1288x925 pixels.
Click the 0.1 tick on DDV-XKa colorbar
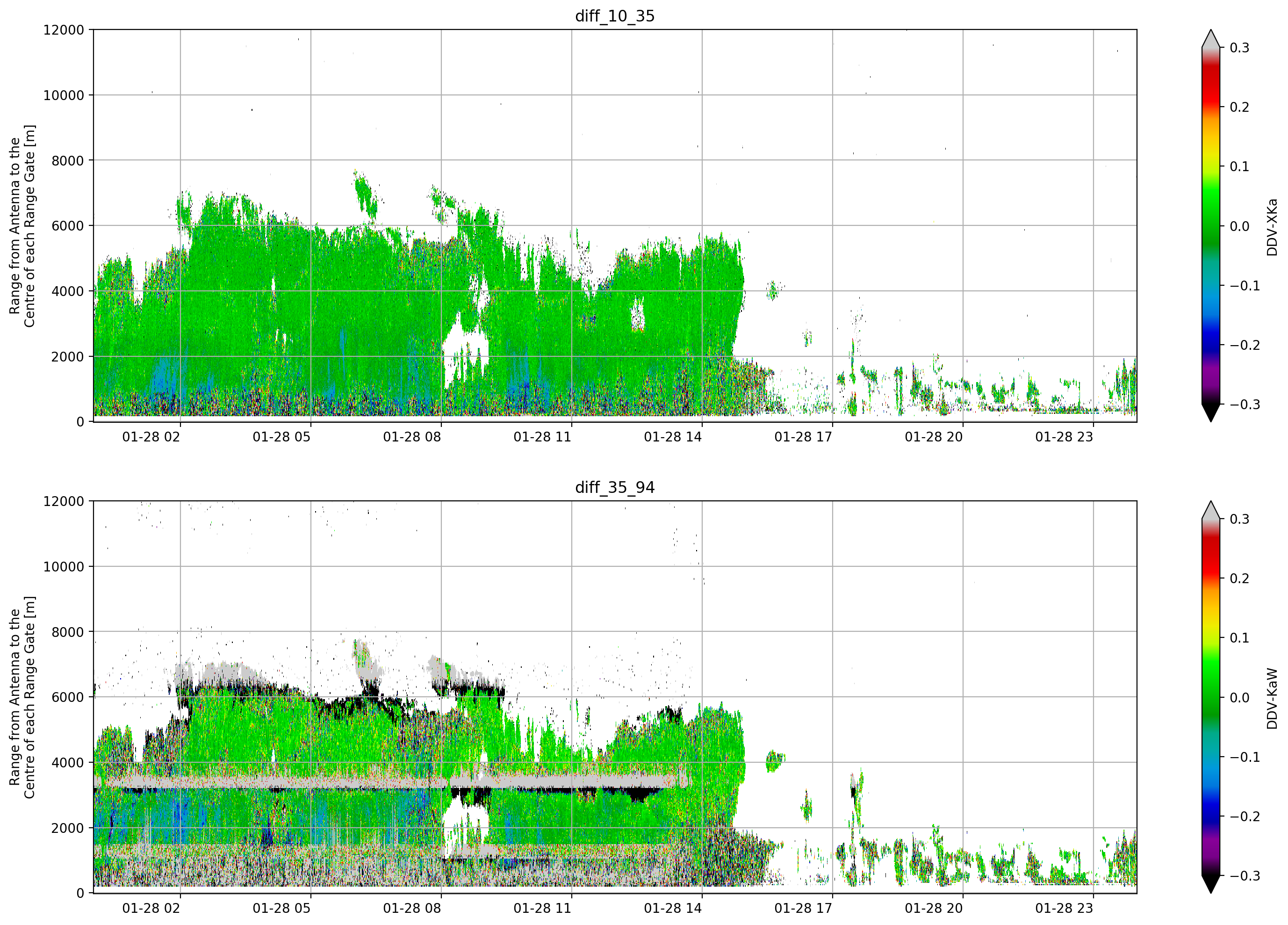(1239, 166)
